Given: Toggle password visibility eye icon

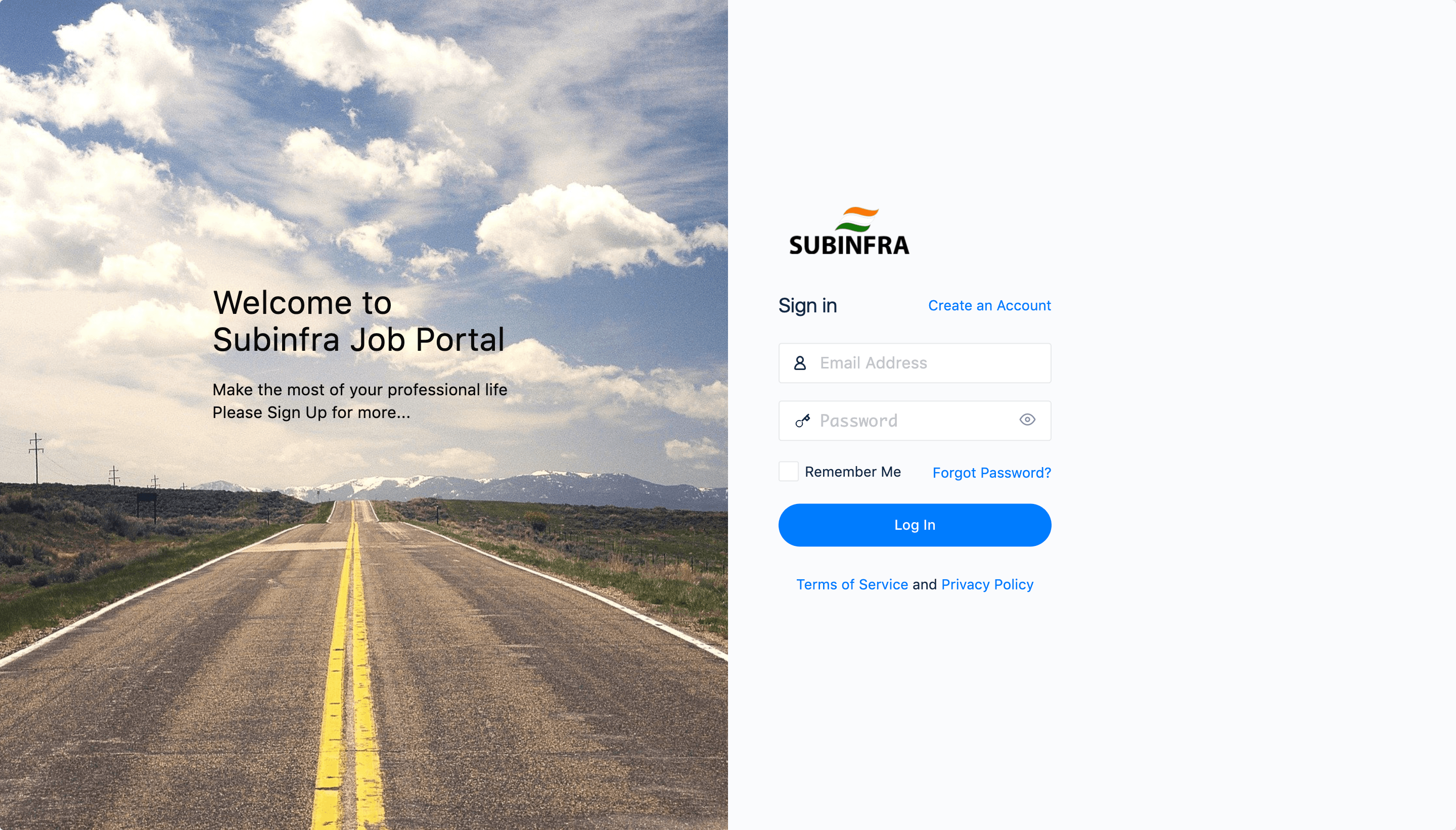Looking at the screenshot, I should click(1027, 420).
